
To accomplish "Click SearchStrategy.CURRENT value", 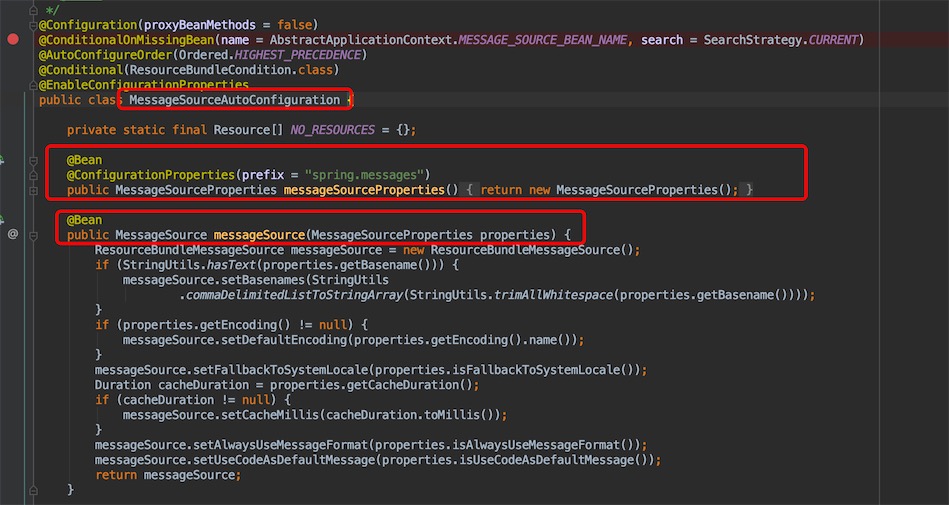I will (780, 40).
